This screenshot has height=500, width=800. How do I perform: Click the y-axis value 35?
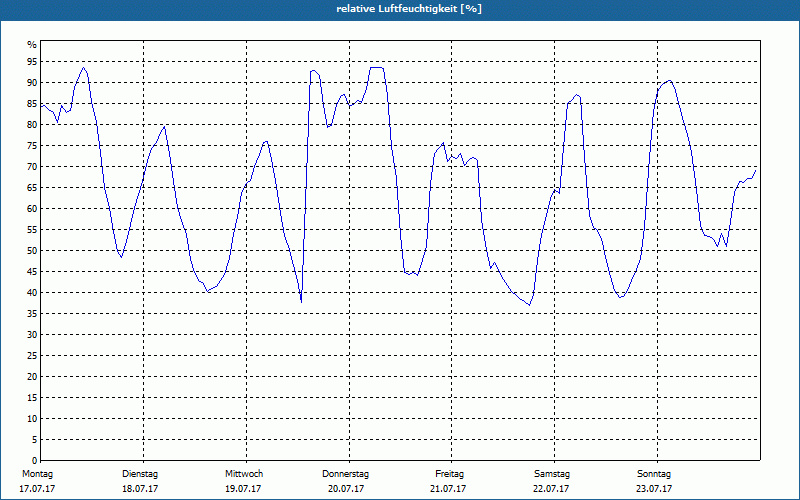[x=32, y=314]
